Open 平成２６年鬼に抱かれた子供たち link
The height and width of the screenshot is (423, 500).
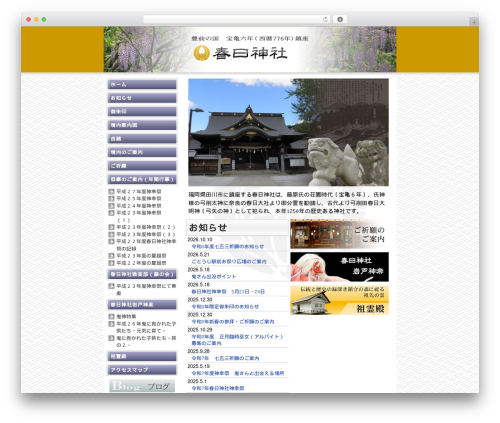(146, 327)
